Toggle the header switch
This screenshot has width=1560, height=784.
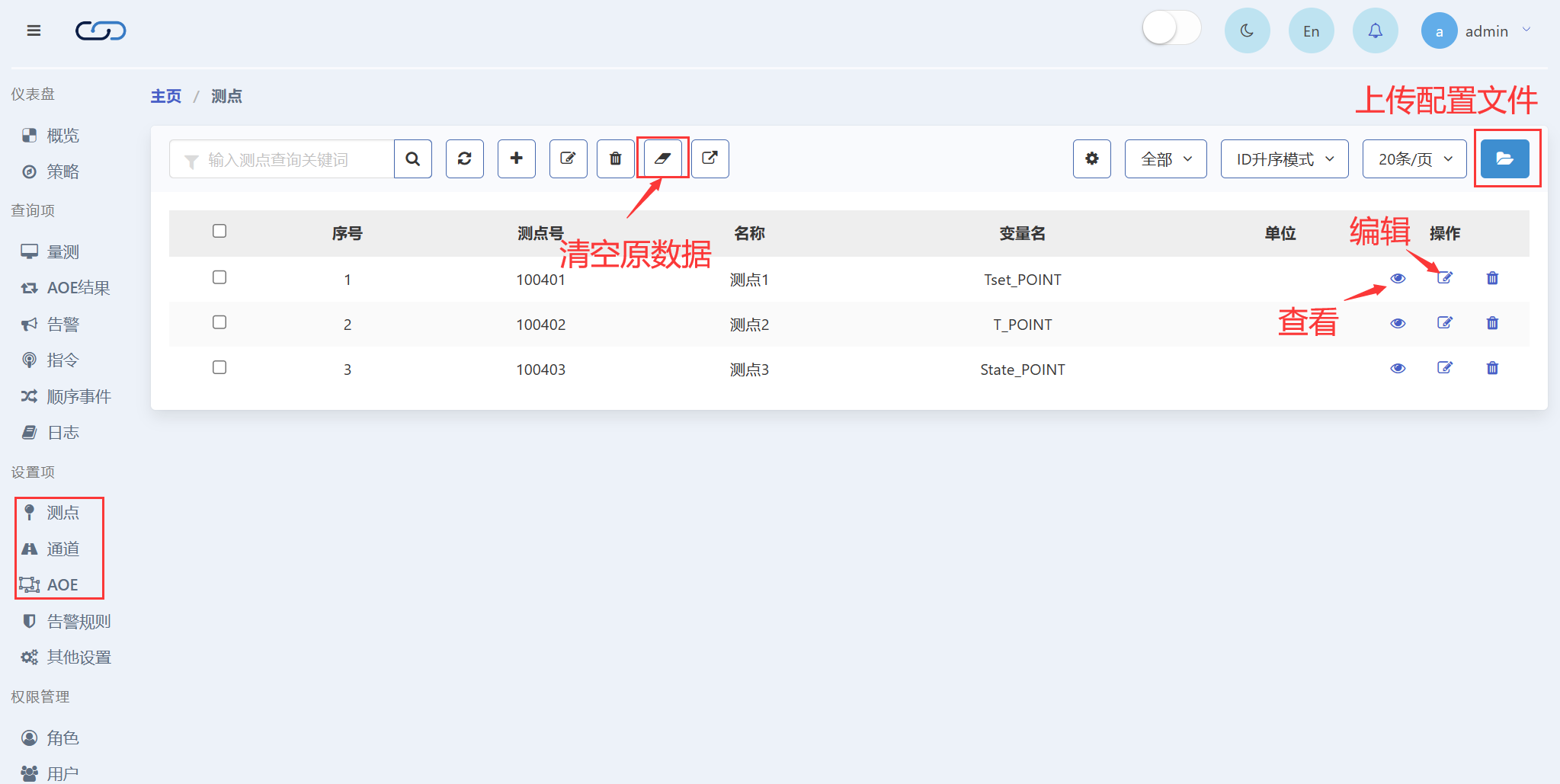tap(1171, 28)
